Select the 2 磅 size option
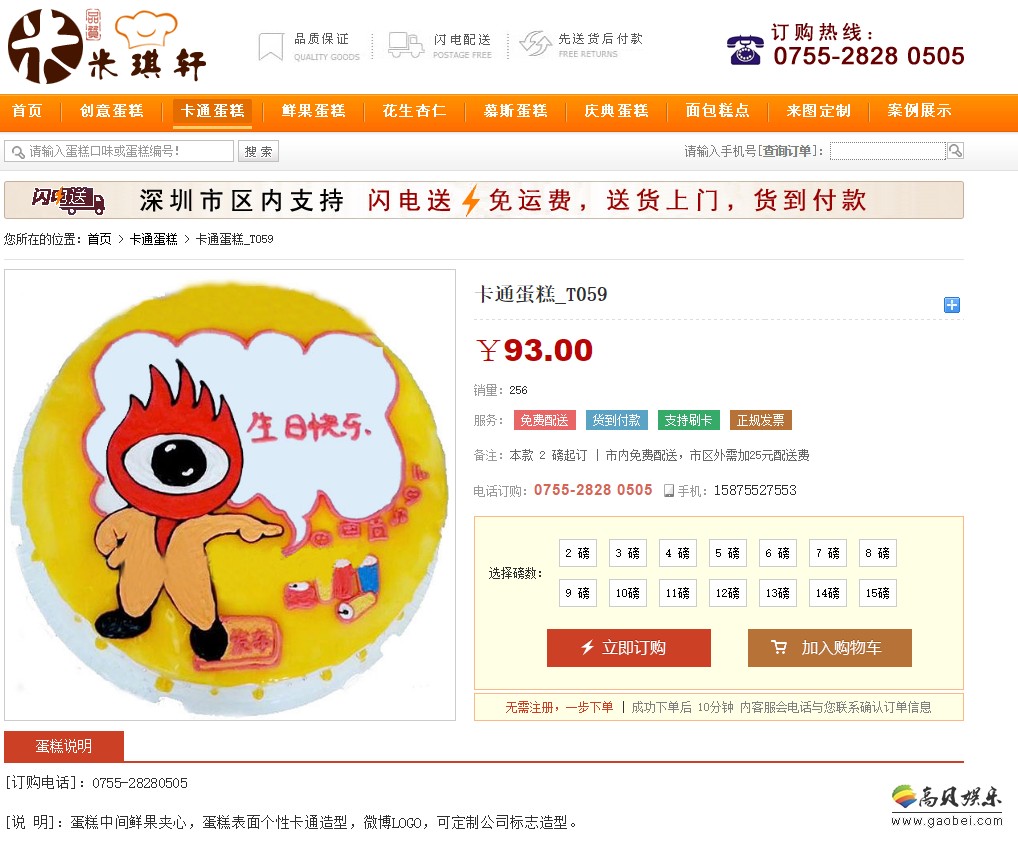Viewport: 1018px width, 844px height. (x=577, y=553)
